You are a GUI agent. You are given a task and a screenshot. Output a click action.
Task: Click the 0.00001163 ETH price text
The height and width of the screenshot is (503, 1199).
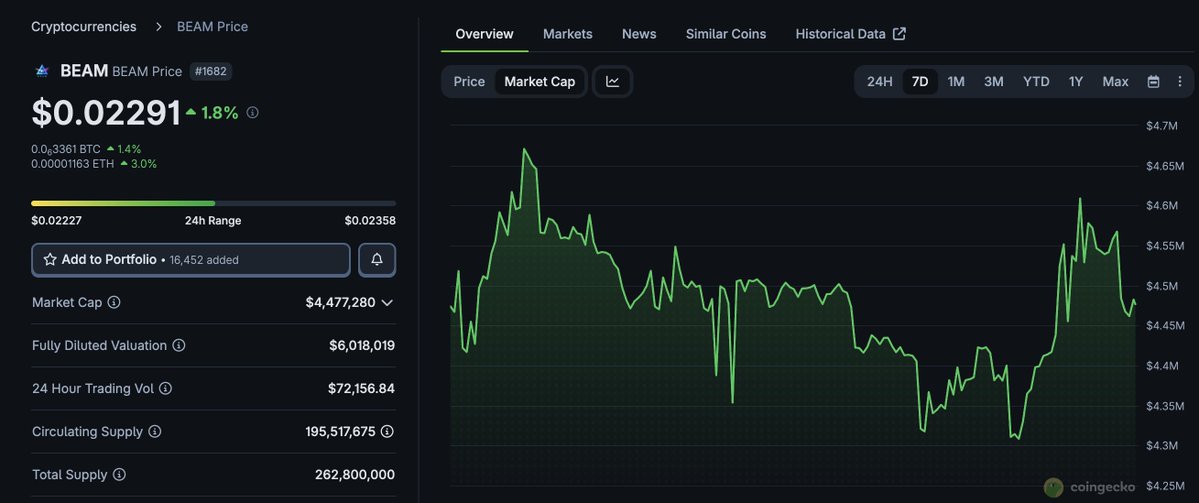[x=73, y=164]
